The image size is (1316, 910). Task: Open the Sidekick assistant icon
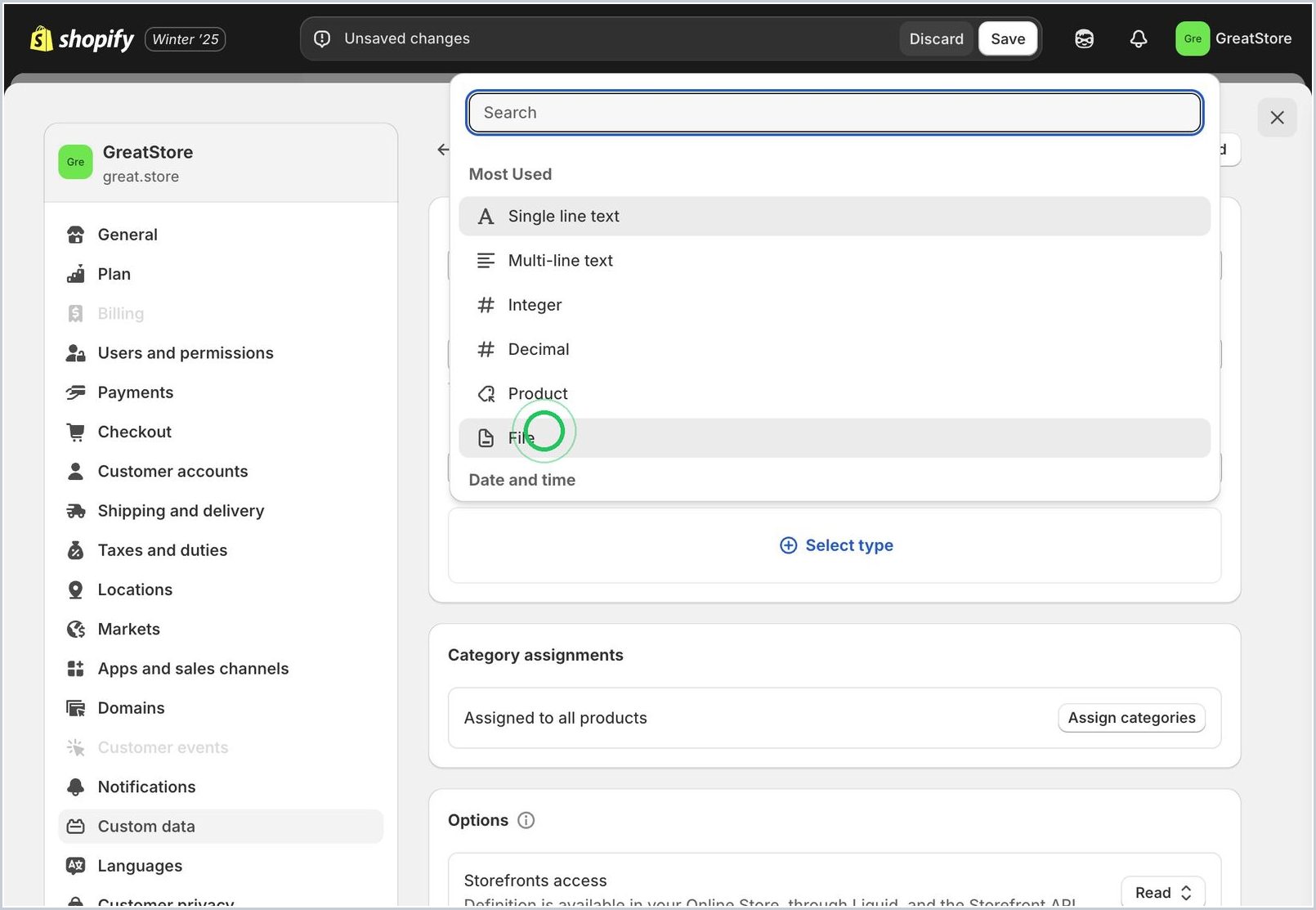(x=1084, y=38)
